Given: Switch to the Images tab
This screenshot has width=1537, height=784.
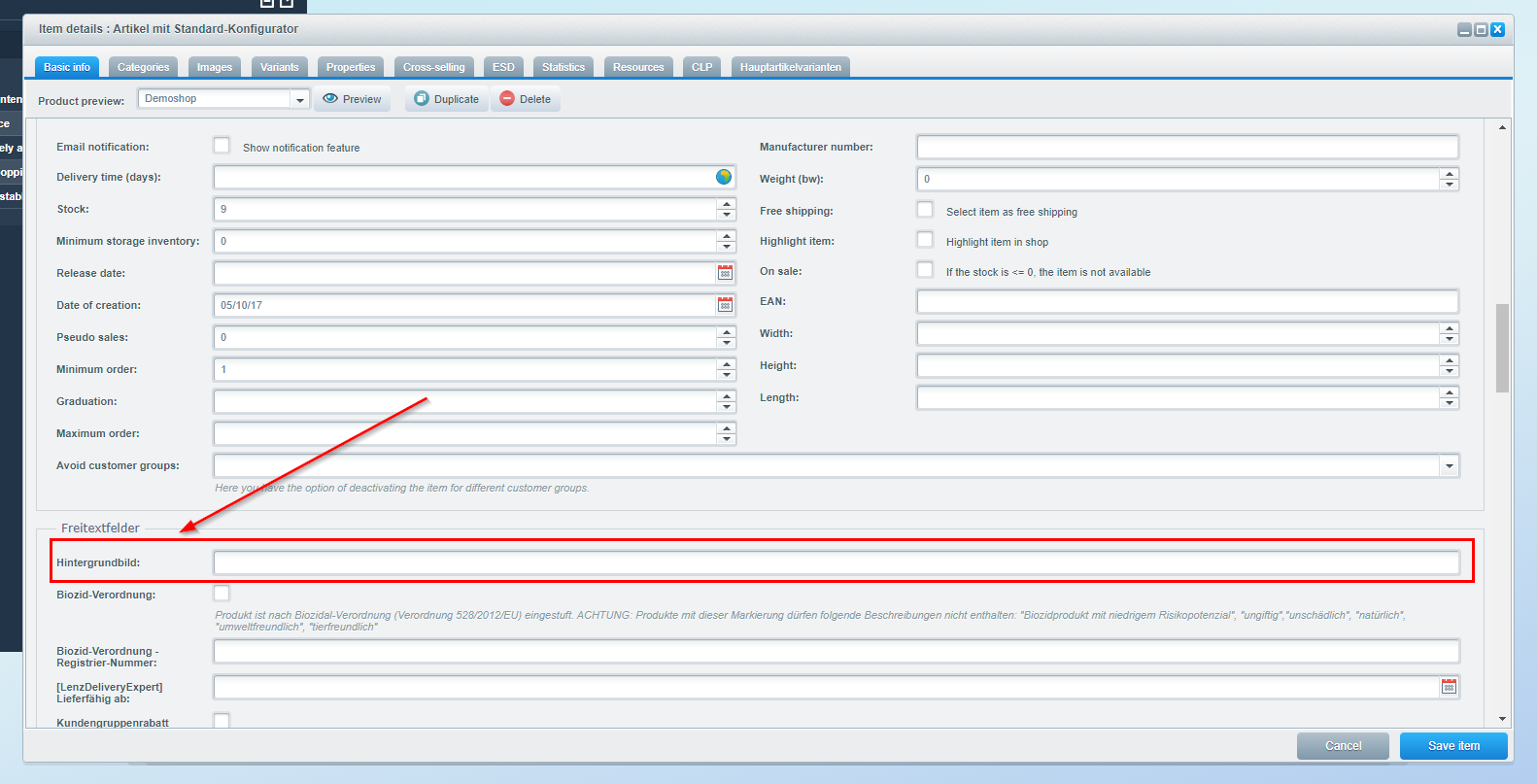Looking at the screenshot, I should pos(215,67).
